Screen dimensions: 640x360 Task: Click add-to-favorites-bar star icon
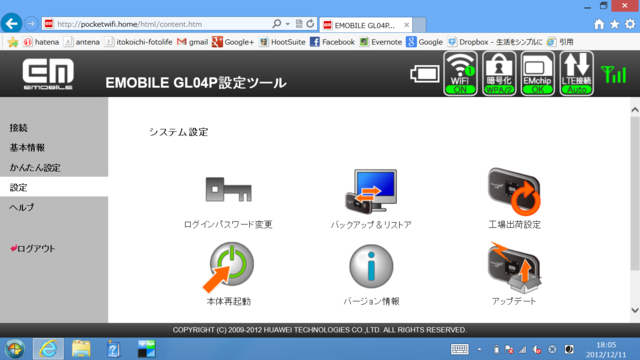pyautogui.click(x=13, y=42)
